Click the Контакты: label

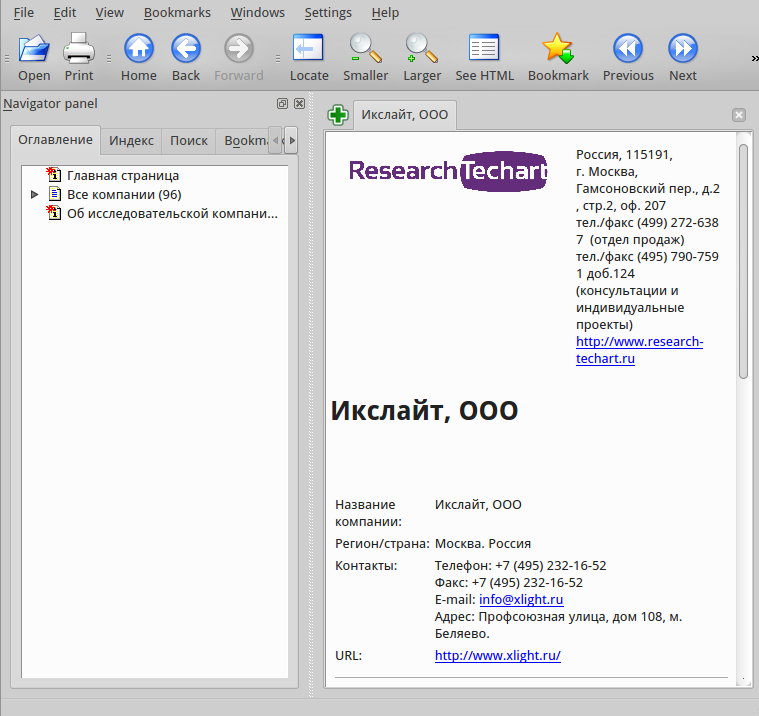366,565
